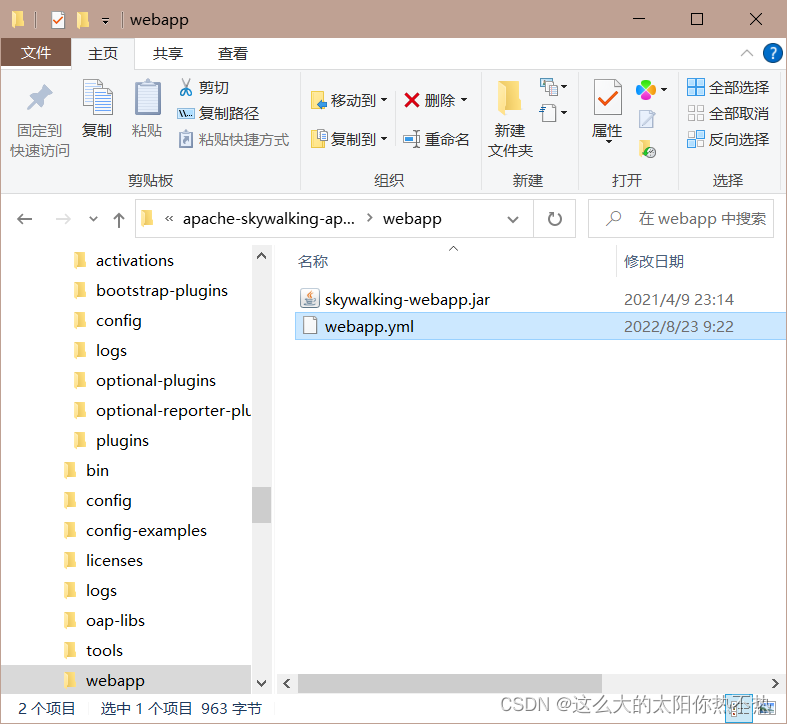The image size is (787, 724).
Task: Open the New Item dropdown icon
Action: tap(553, 87)
